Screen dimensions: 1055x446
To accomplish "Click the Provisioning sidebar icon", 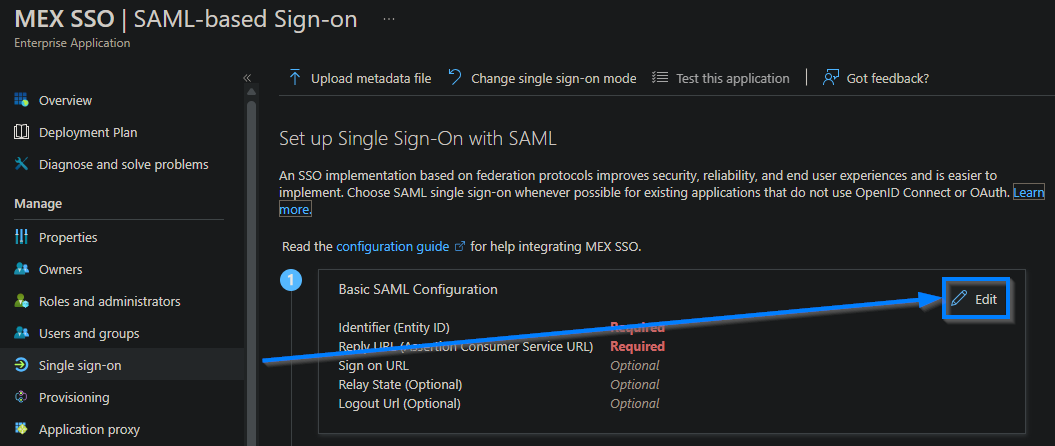I will click(x=21, y=397).
